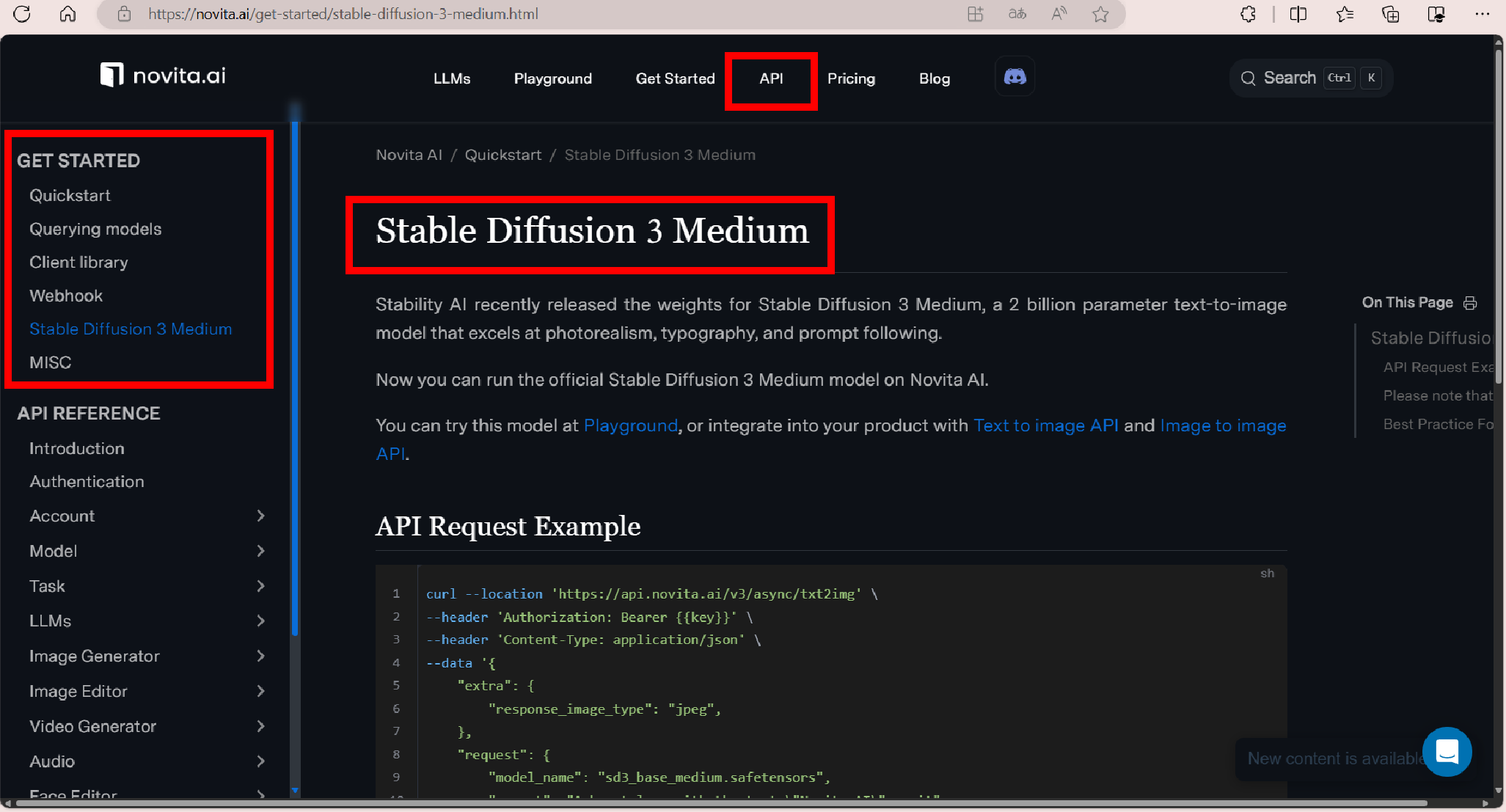Open the Pricing menu item
This screenshot has width=1506, height=812.
coord(851,78)
